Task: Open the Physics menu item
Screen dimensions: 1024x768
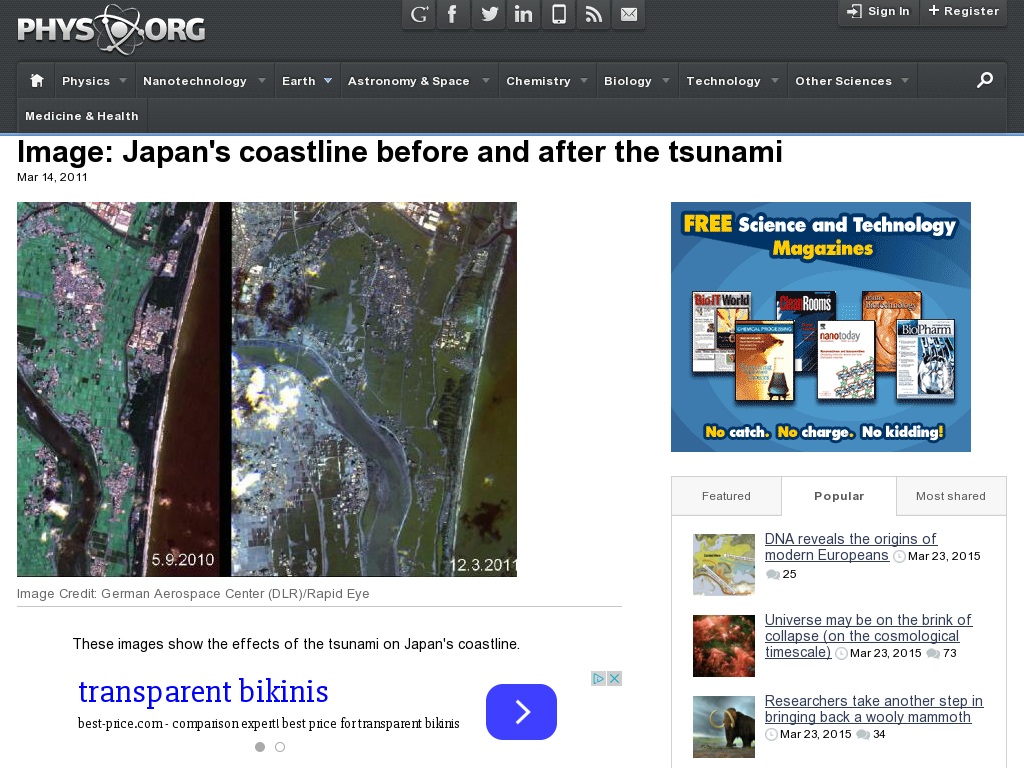Action: point(86,81)
